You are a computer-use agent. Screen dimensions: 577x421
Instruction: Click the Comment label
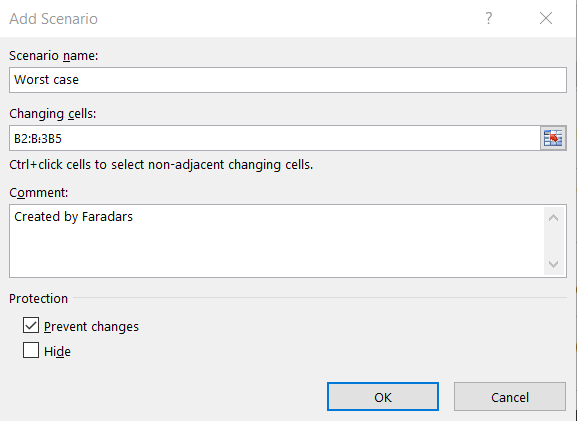pos(39,192)
